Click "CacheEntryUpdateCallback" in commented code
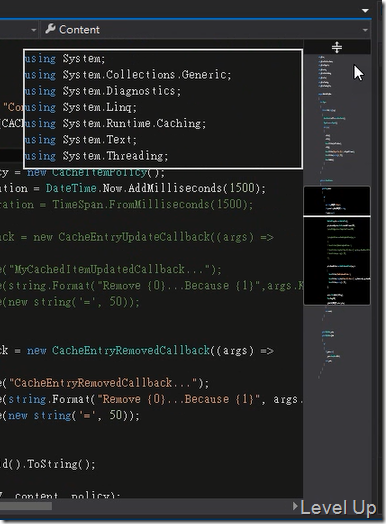The width and height of the screenshot is (386, 524). tap(134, 237)
